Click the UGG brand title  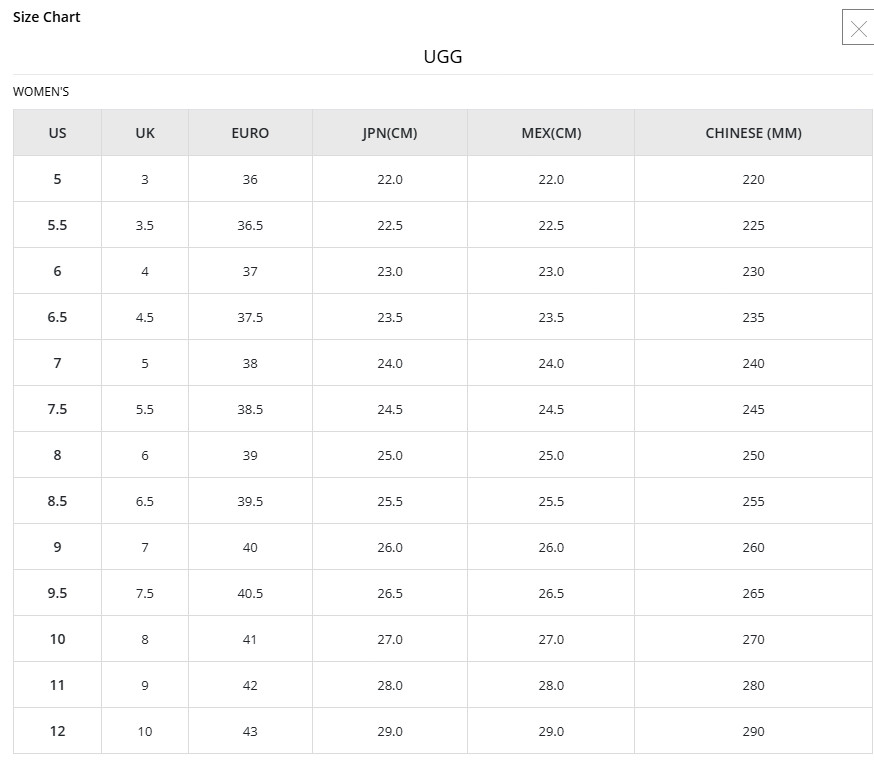[x=443, y=56]
